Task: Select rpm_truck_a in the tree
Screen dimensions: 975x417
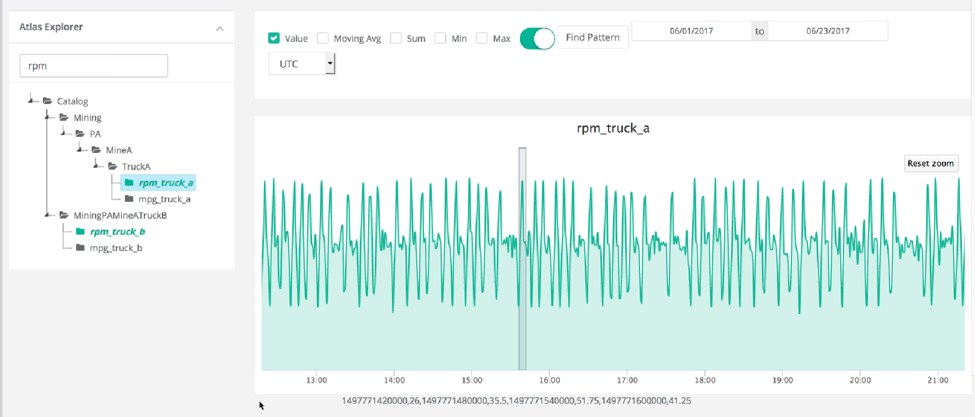Action: 166,183
